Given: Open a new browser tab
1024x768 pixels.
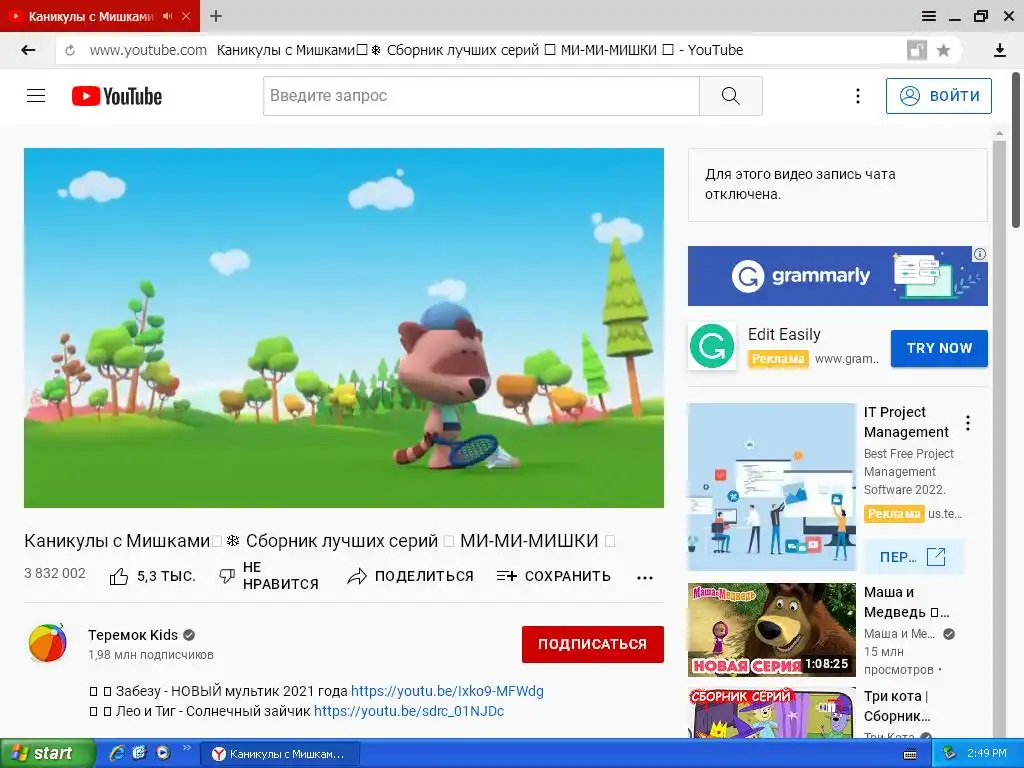Looking at the screenshot, I should click(x=216, y=16).
